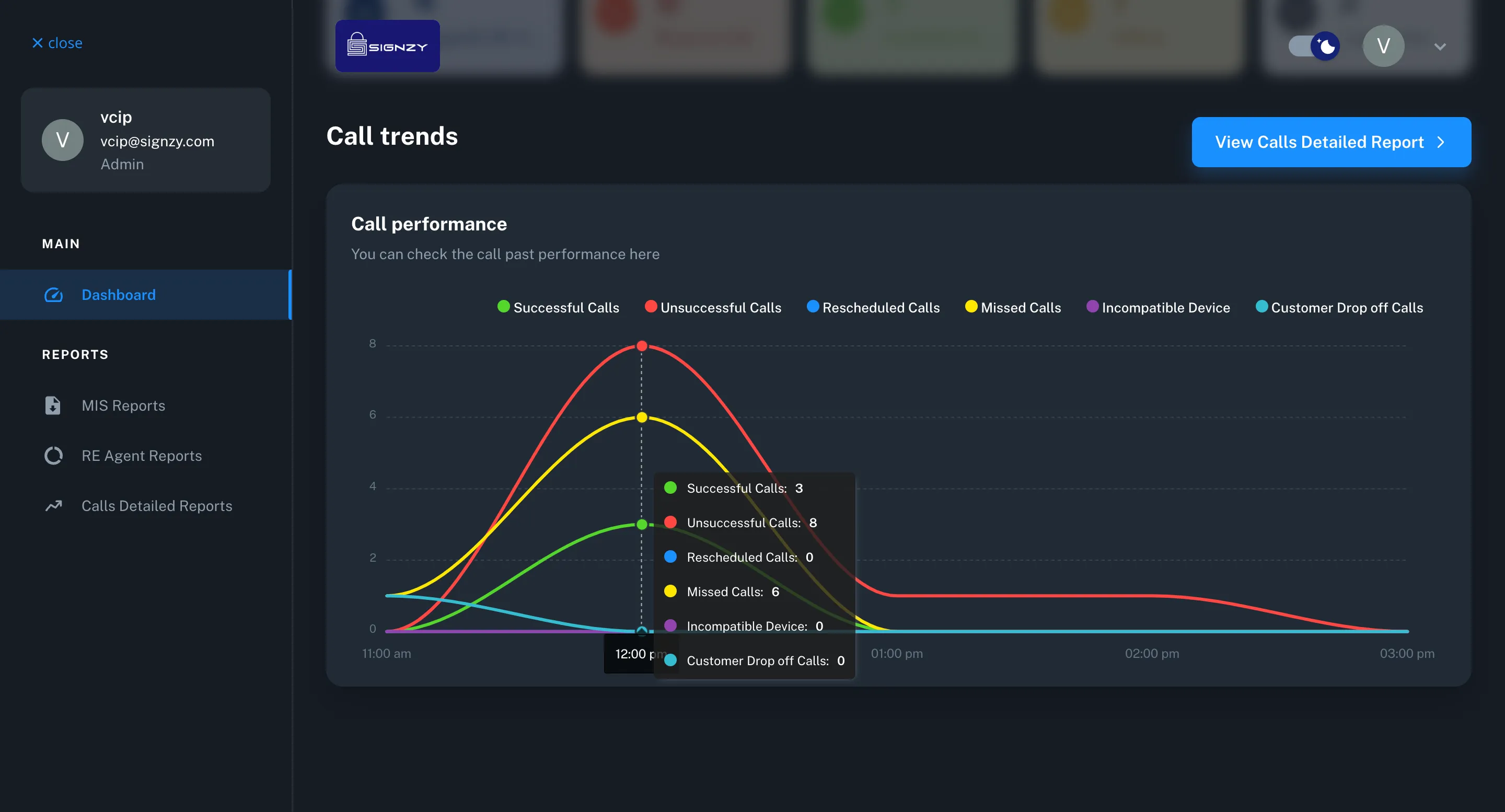Click the RE Agent Reports circular icon
The height and width of the screenshot is (812, 1505).
coord(54,456)
